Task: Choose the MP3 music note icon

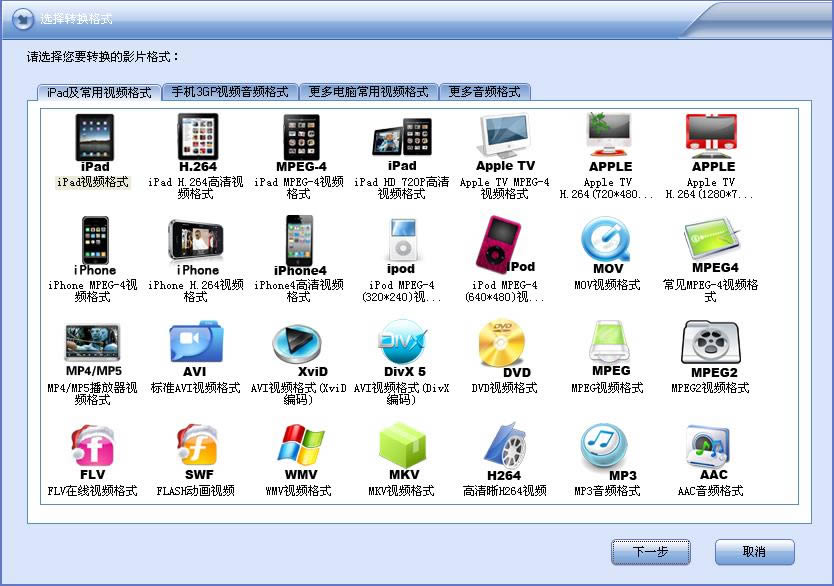Action: tap(606, 452)
